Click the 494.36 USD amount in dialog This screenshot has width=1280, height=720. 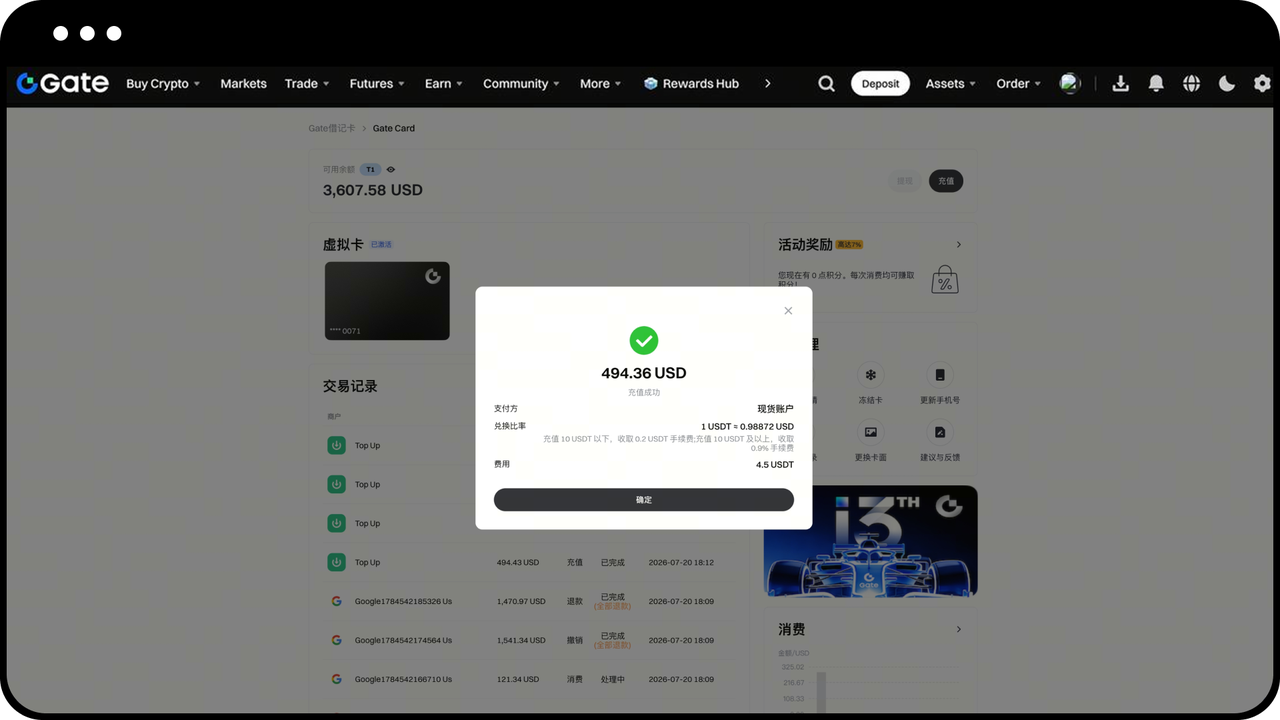pos(644,373)
